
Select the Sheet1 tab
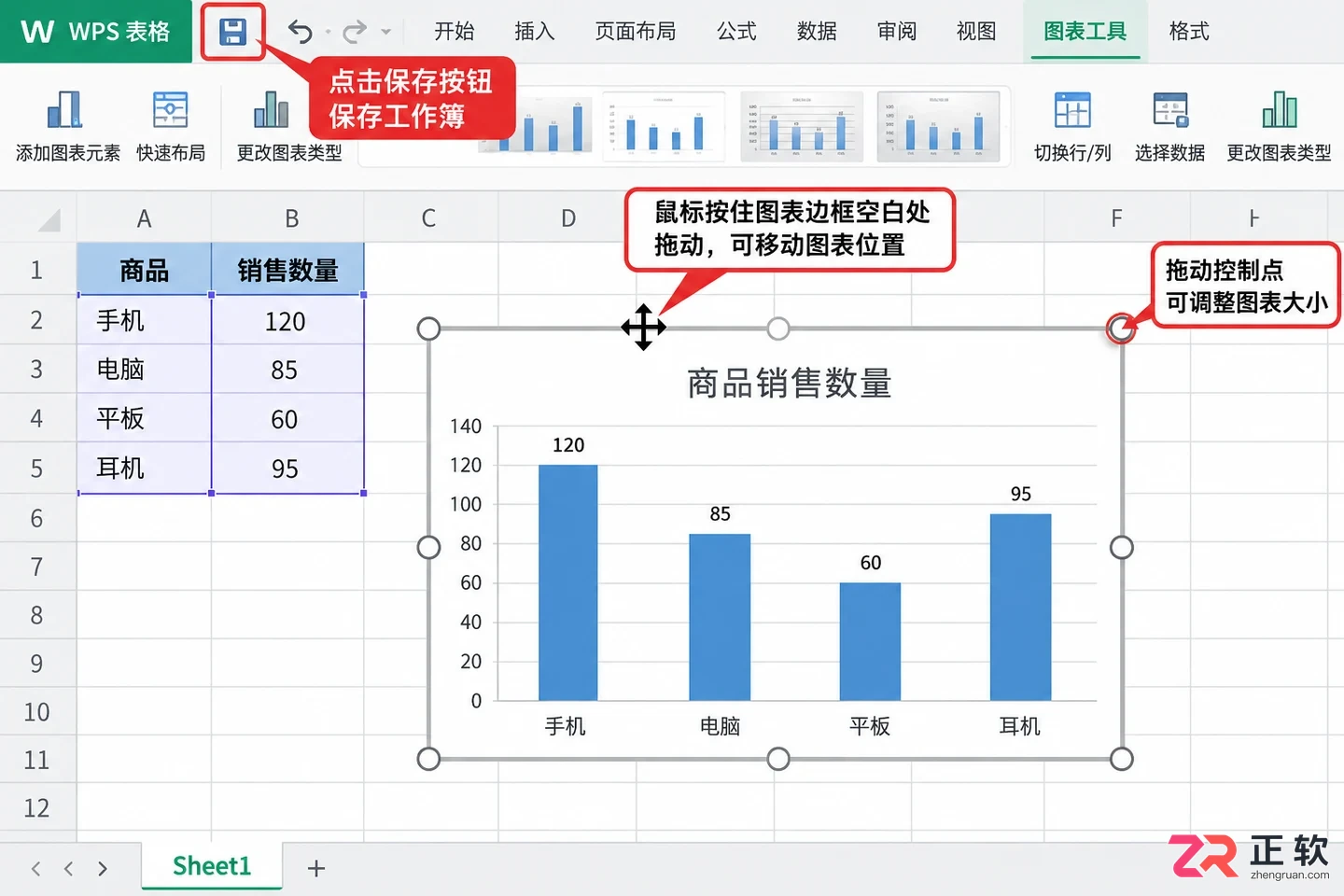(212, 866)
